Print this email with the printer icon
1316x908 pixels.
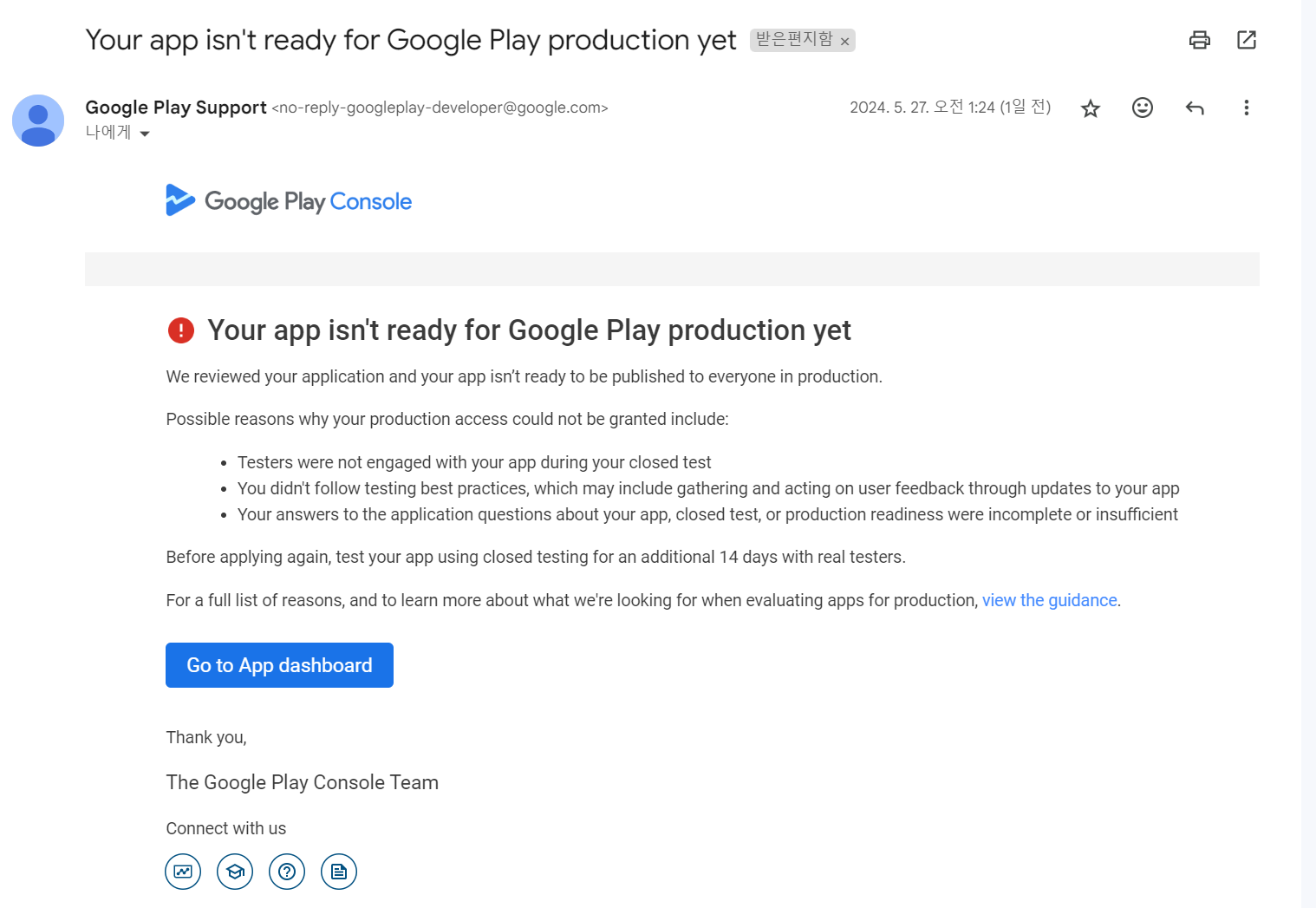(1199, 40)
